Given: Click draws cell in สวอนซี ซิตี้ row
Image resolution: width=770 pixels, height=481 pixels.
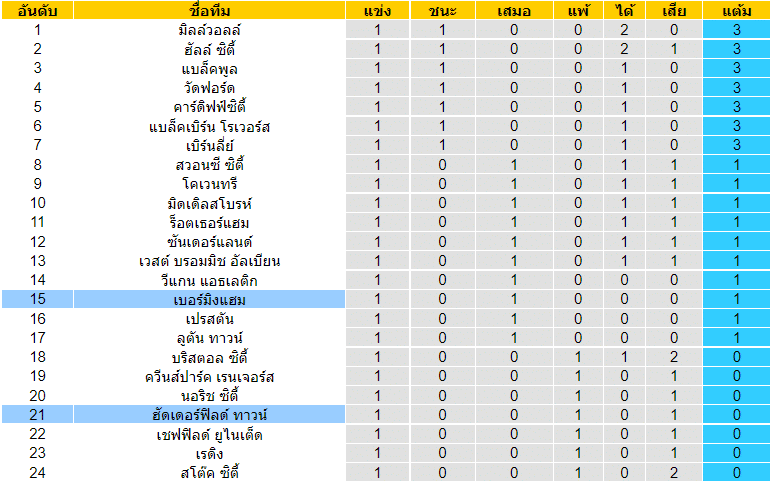Looking at the screenshot, I should click(x=514, y=165).
